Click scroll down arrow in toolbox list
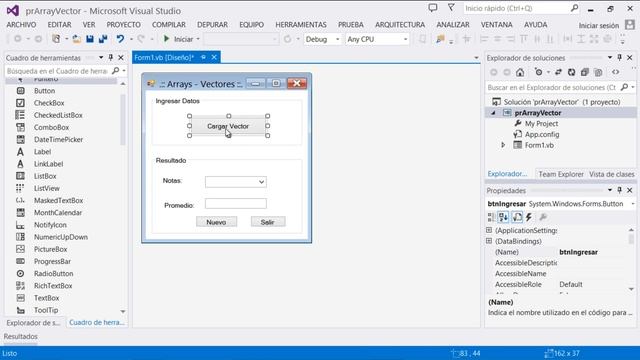The width and height of the screenshot is (640, 360). click(x=123, y=311)
